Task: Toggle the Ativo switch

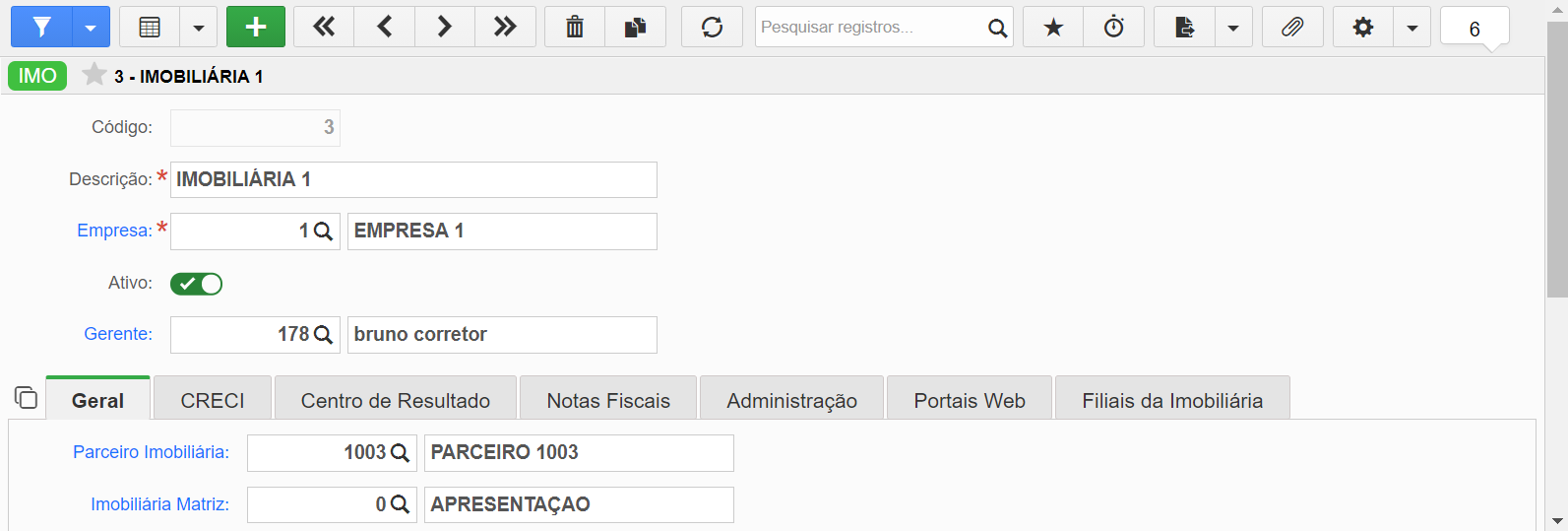Action: [196, 284]
